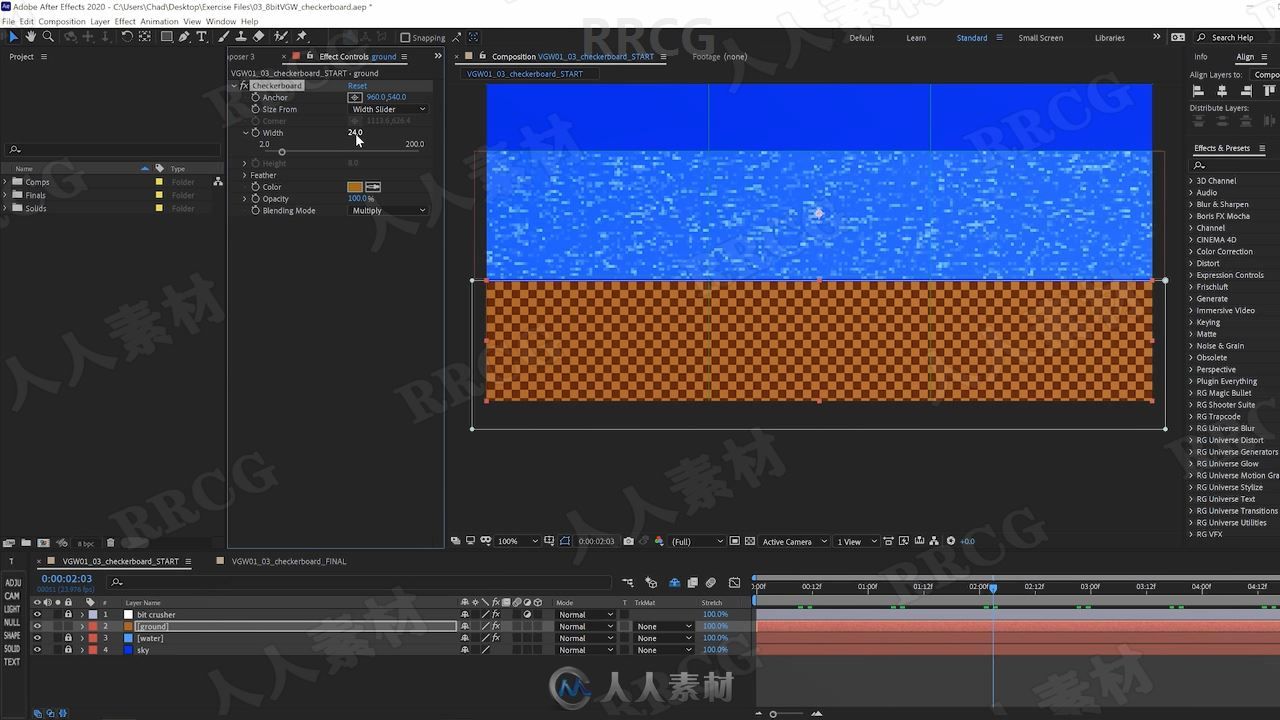Toggle visibility of the ground layer
The image size is (1280, 720).
coord(37,627)
